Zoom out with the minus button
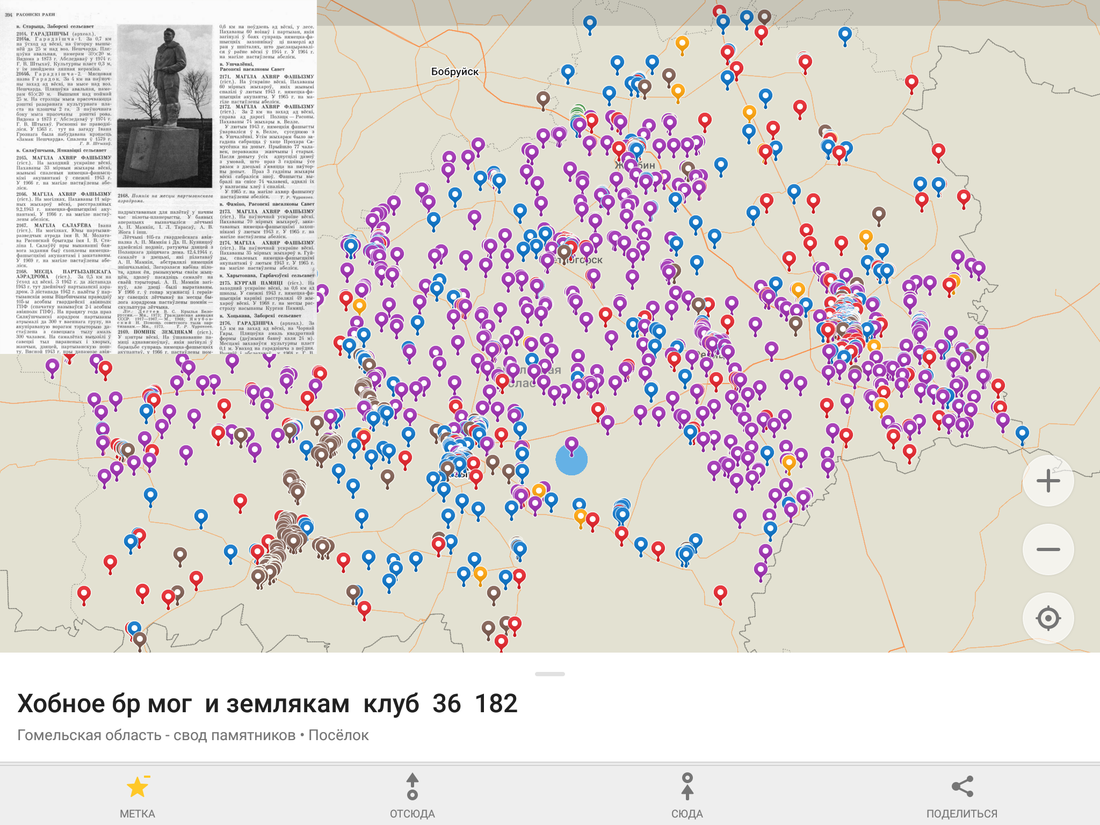Image resolution: width=1100 pixels, height=825 pixels. 1048,549
